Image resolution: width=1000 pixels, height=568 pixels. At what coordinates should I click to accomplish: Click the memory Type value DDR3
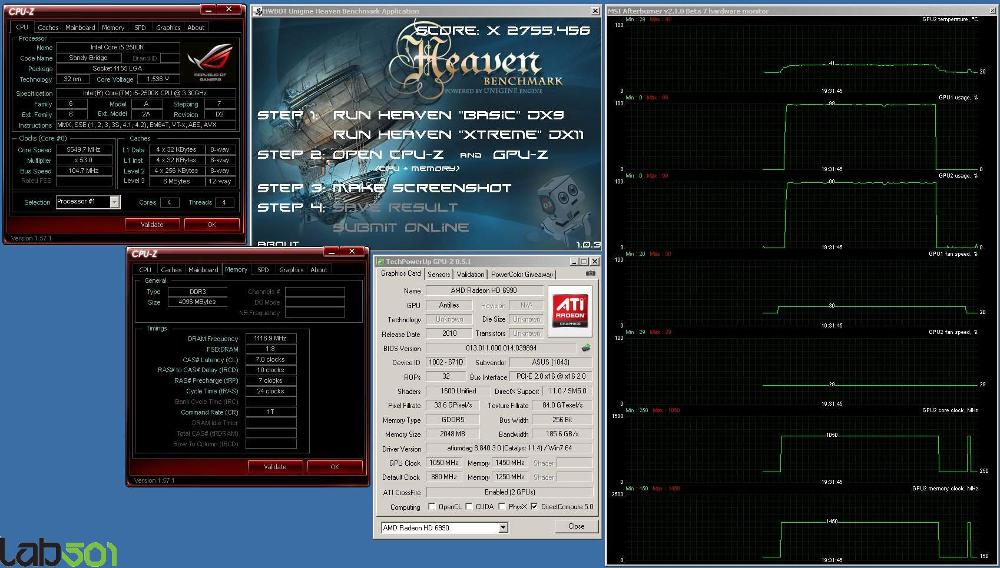point(198,291)
